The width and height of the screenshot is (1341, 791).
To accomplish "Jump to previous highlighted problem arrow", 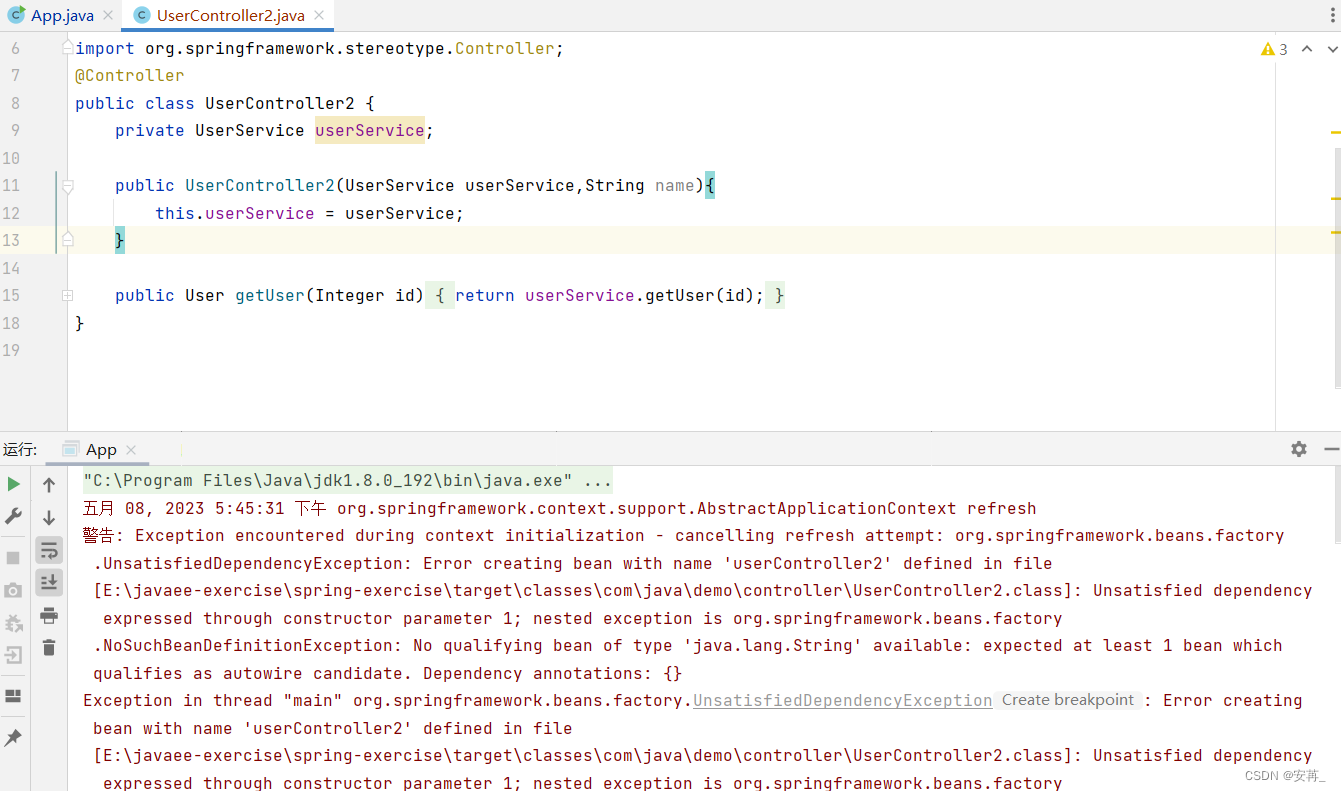I will coord(1307,49).
